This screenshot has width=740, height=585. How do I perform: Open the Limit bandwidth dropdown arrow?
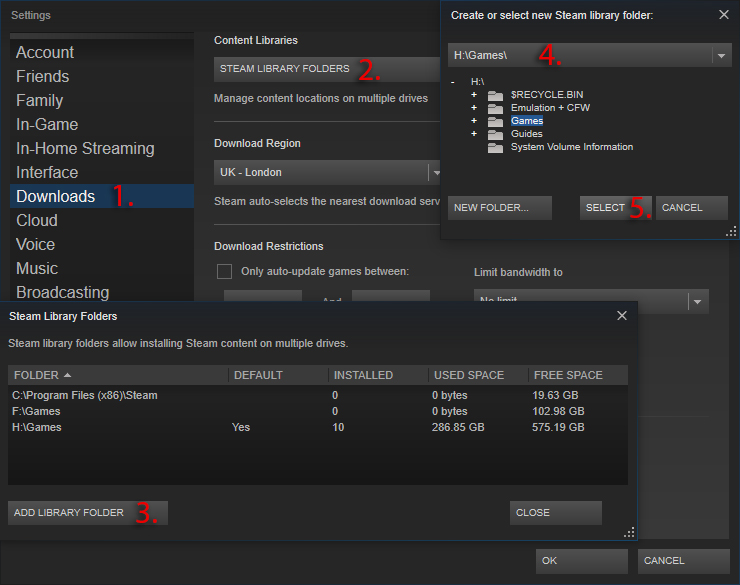pyautogui.click(x=698, y=301)
